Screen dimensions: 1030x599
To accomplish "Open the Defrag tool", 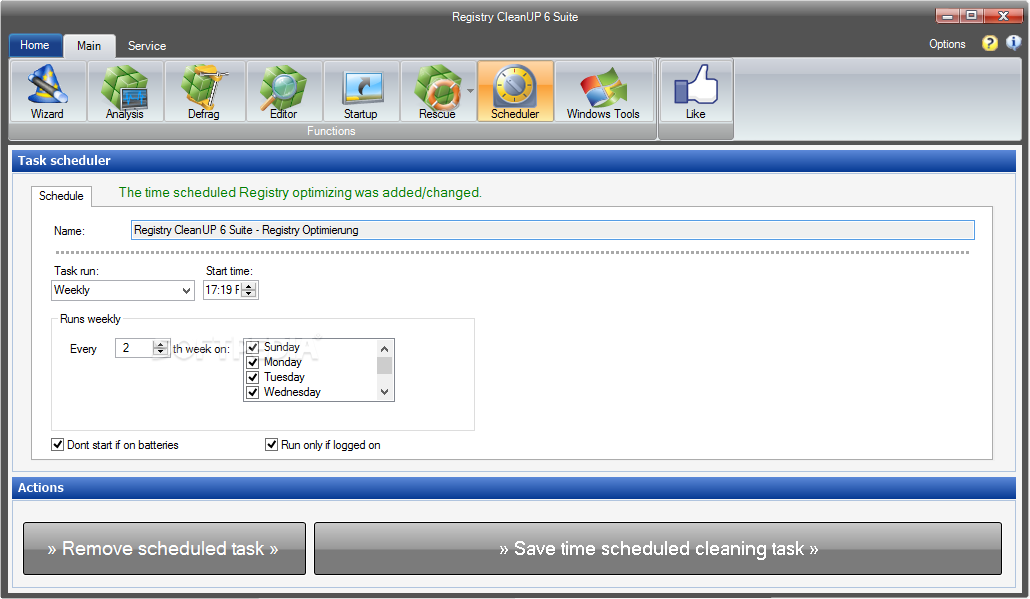I will (204, 91).
